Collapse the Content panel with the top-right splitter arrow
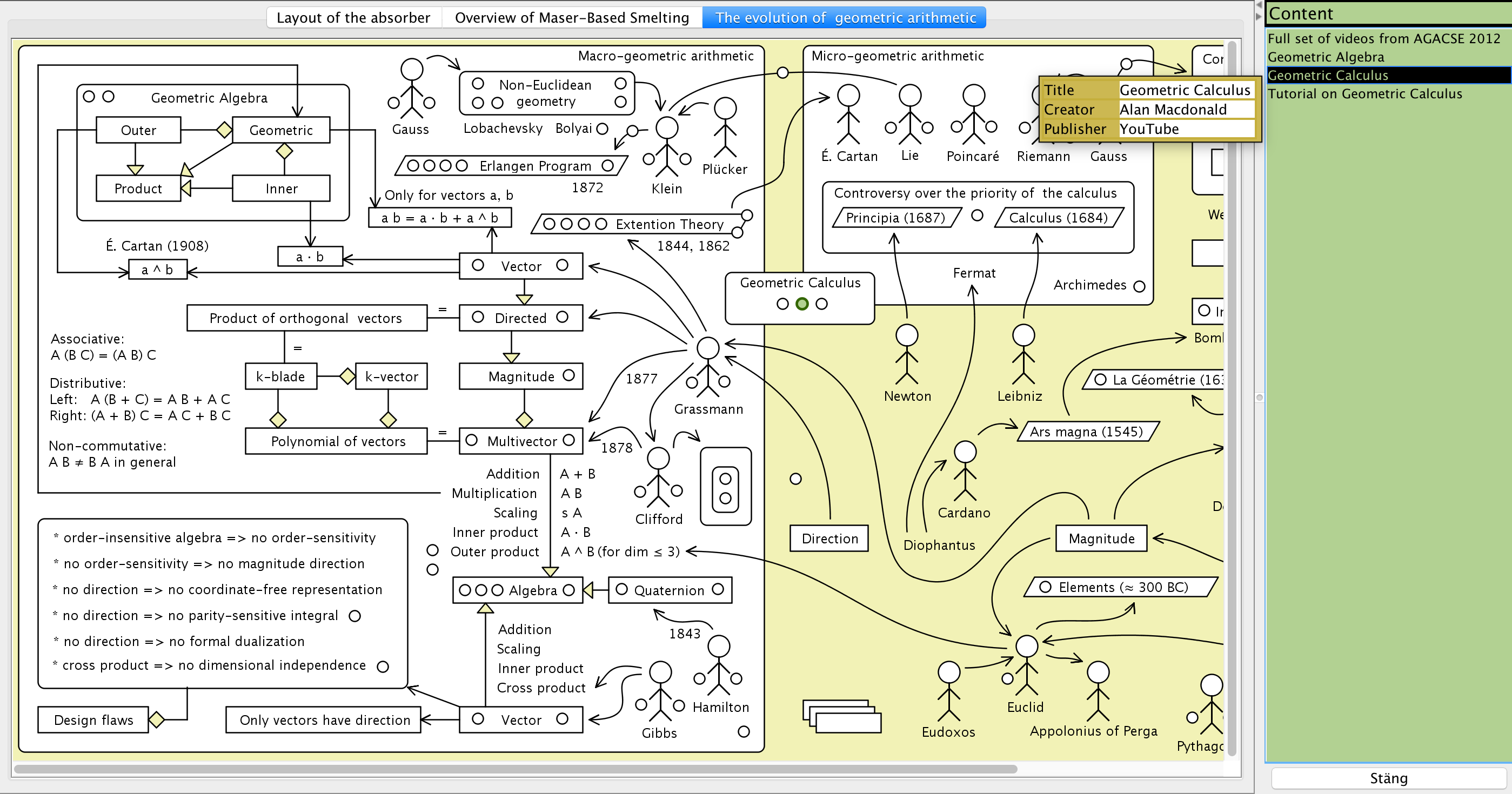 (1258, 16)
